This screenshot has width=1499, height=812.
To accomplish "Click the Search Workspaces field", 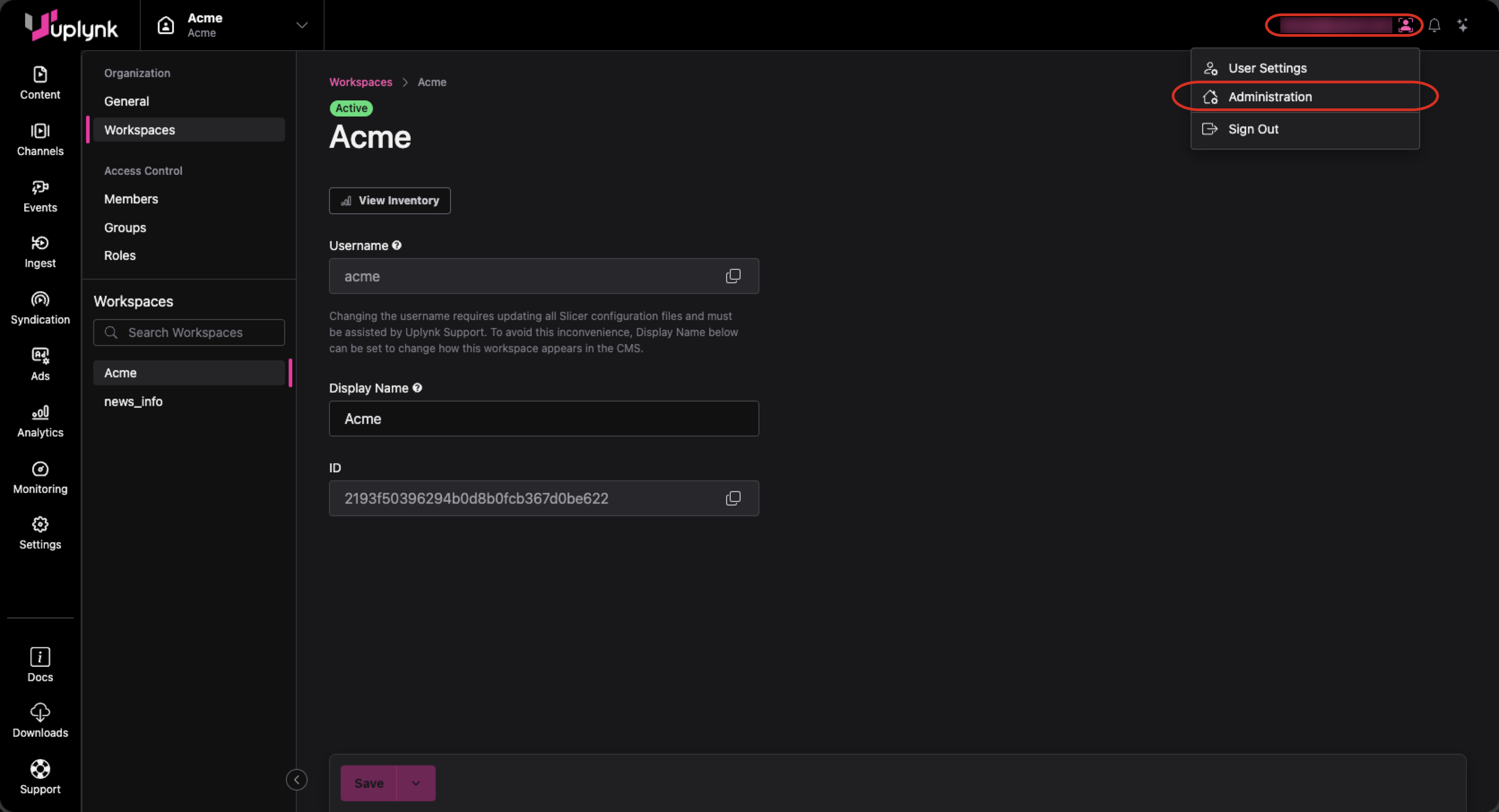I will point(189,332).
